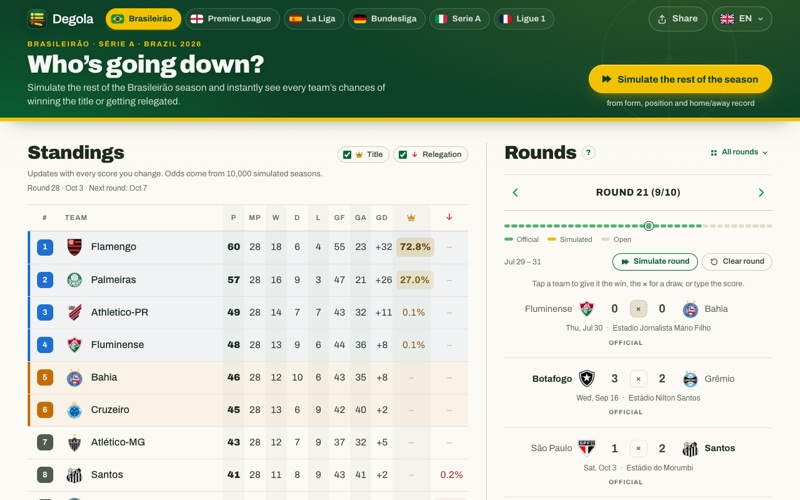Go to the previous round arrow
Screen dimensions: 800x500
(515, 192)
